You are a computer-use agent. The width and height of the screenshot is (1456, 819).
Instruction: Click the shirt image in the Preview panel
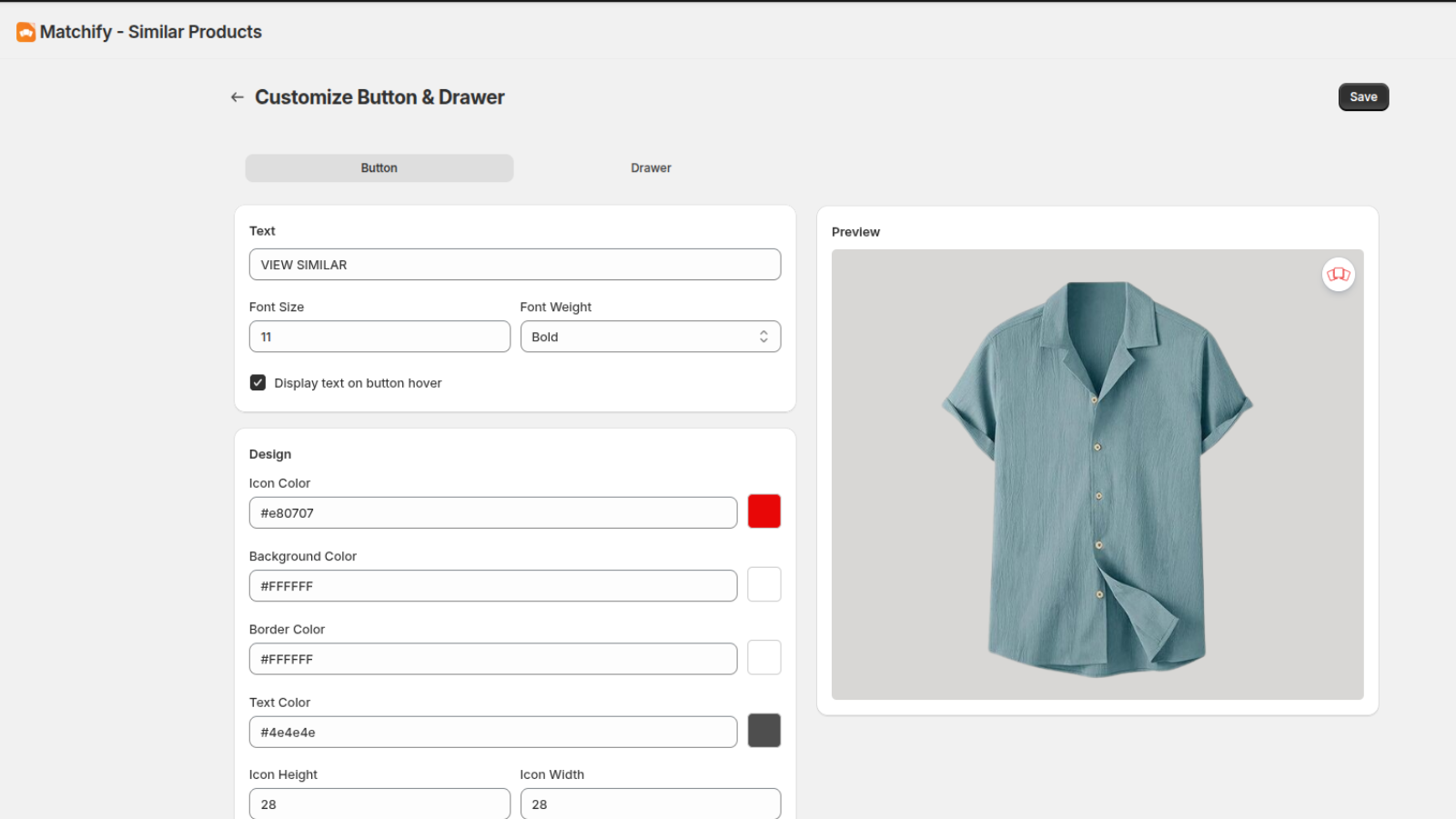pos(1097,473)
